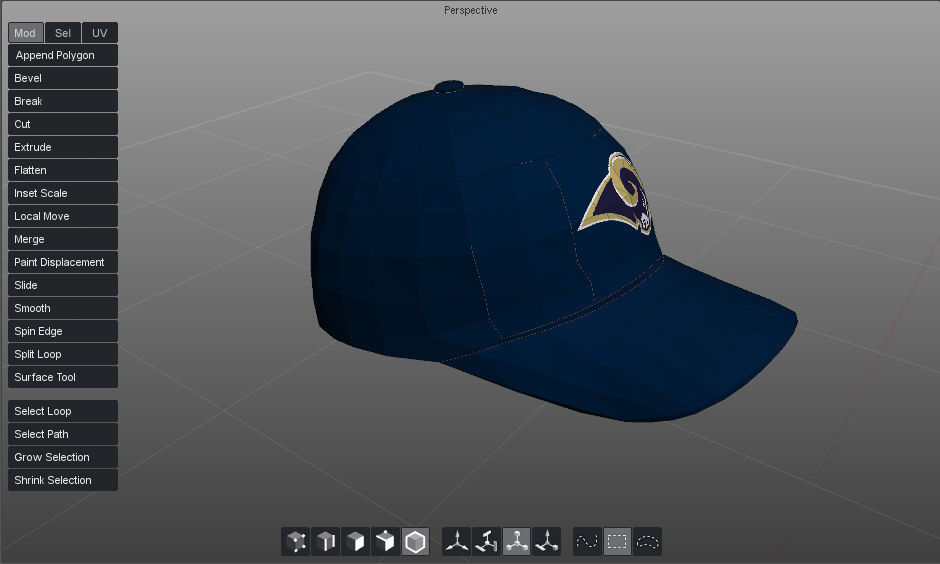
Task: Click the Cut tool button
Action: pos(63,124)
